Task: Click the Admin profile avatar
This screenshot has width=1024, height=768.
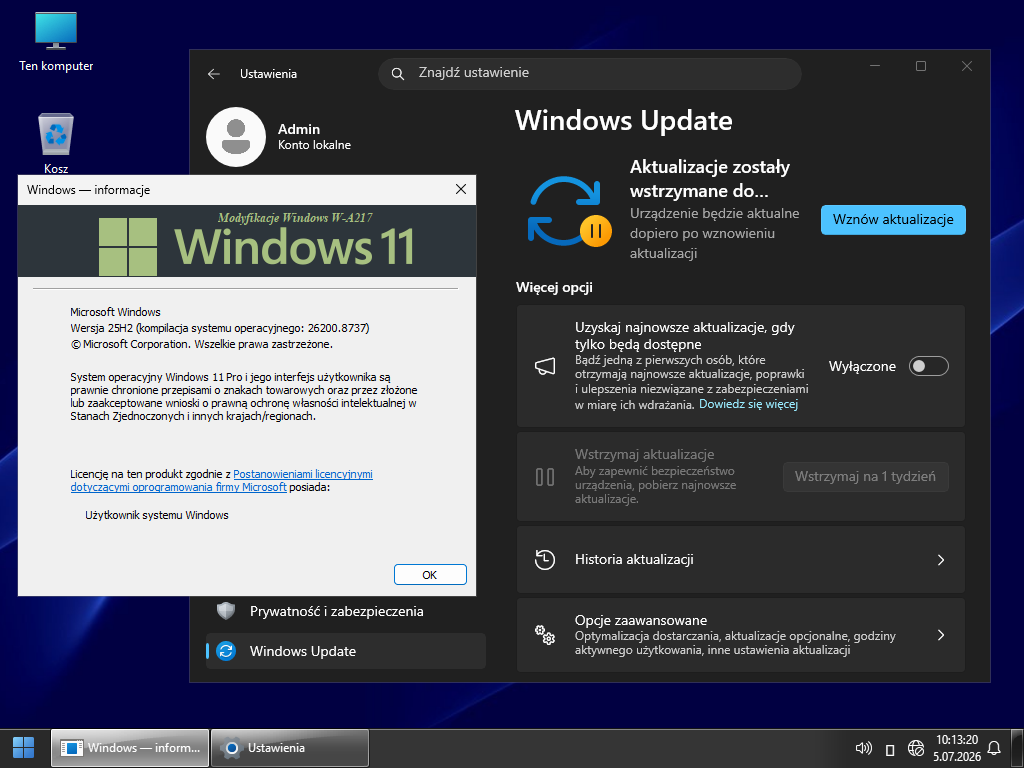Action: [x=236, y=137]
